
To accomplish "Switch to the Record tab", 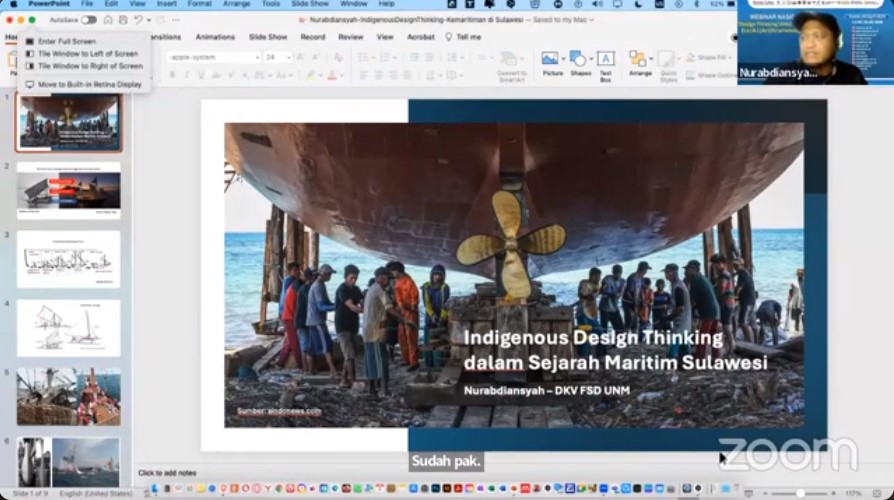I will pos(312,37).
